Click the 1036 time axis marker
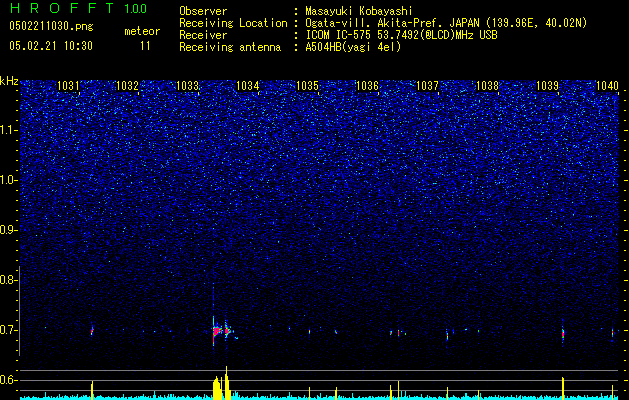 tap(367, 86)
